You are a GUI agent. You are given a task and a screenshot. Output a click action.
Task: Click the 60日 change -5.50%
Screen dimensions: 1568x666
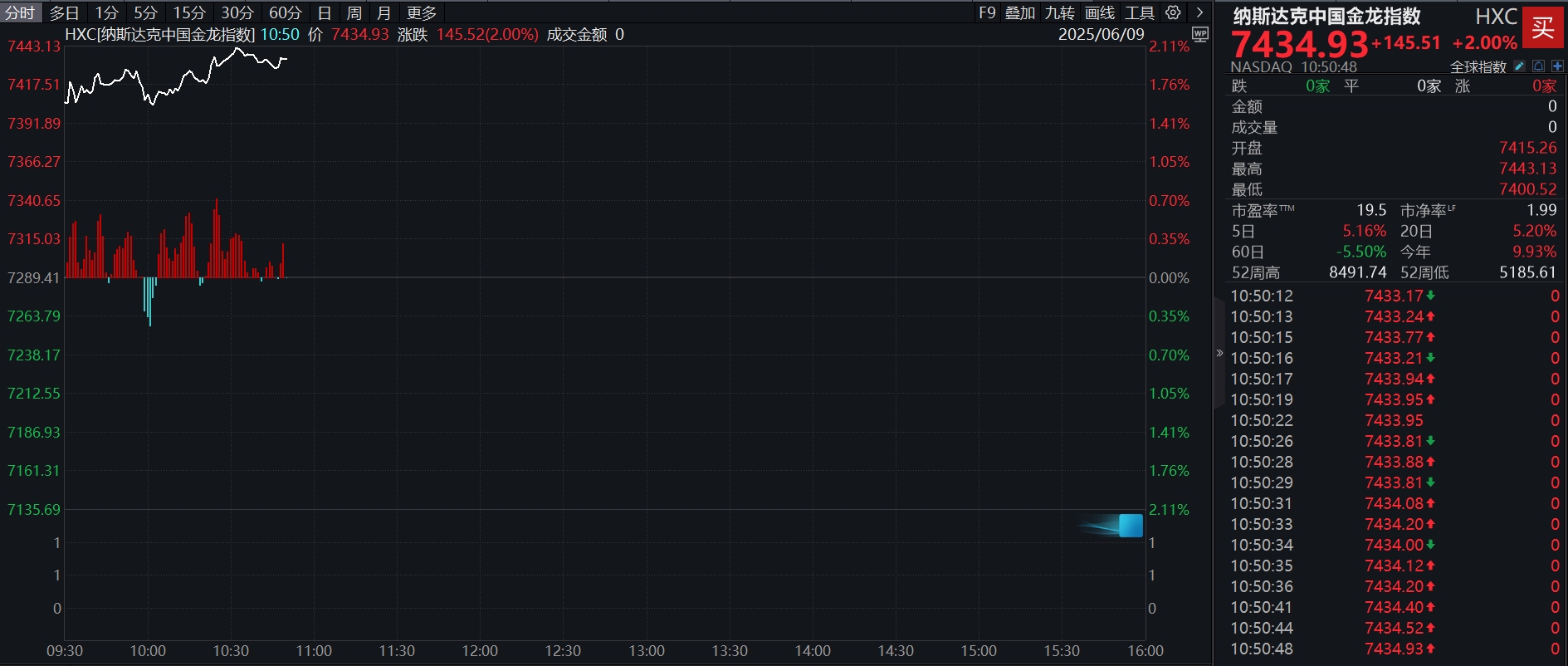1361,252
